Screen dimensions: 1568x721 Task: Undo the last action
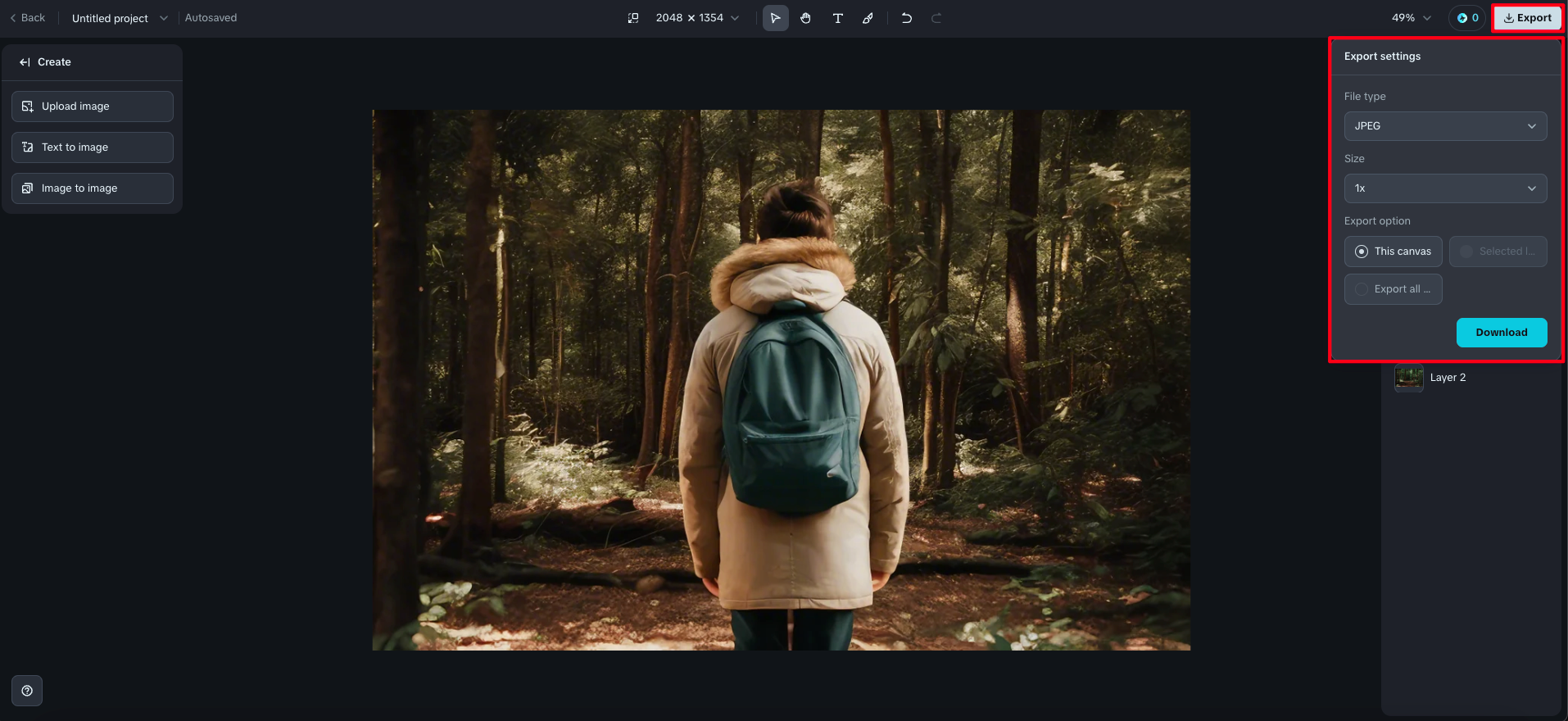(906, 18)
